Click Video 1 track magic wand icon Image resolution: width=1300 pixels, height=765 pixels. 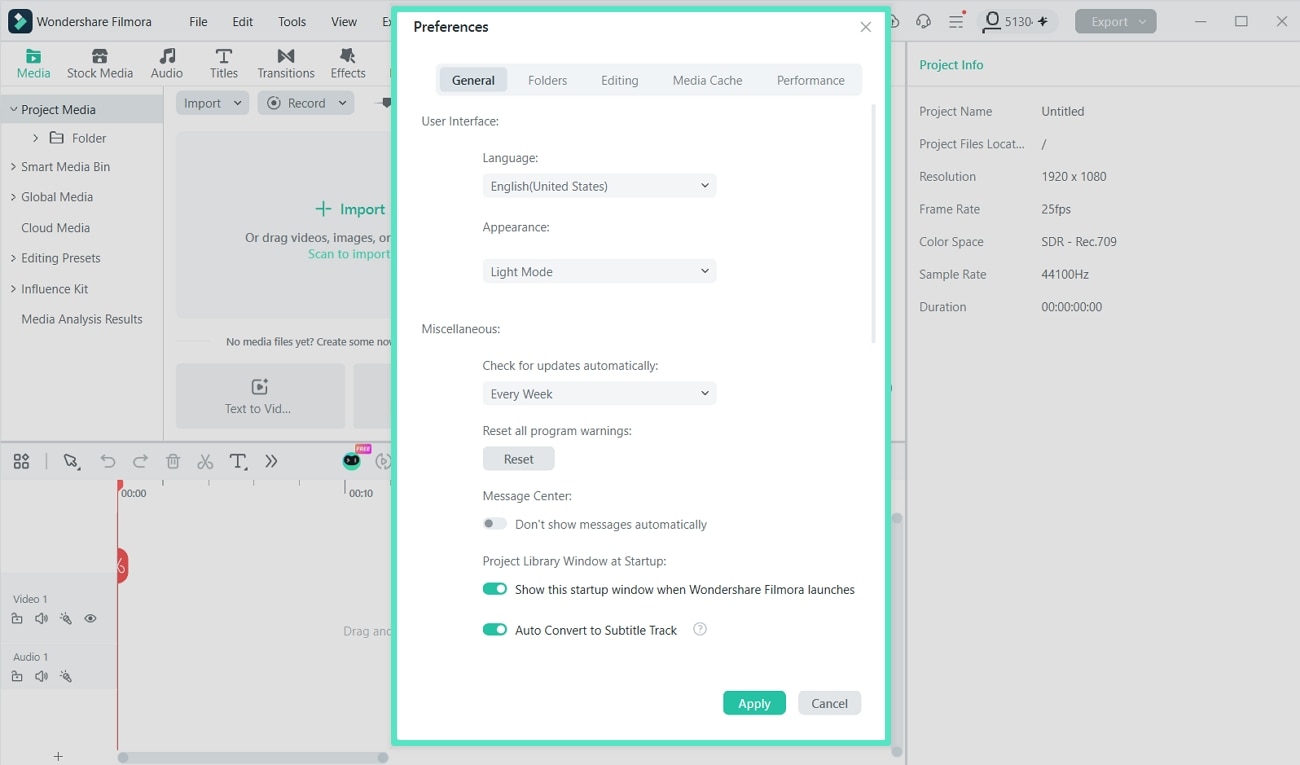pos(66,619)
